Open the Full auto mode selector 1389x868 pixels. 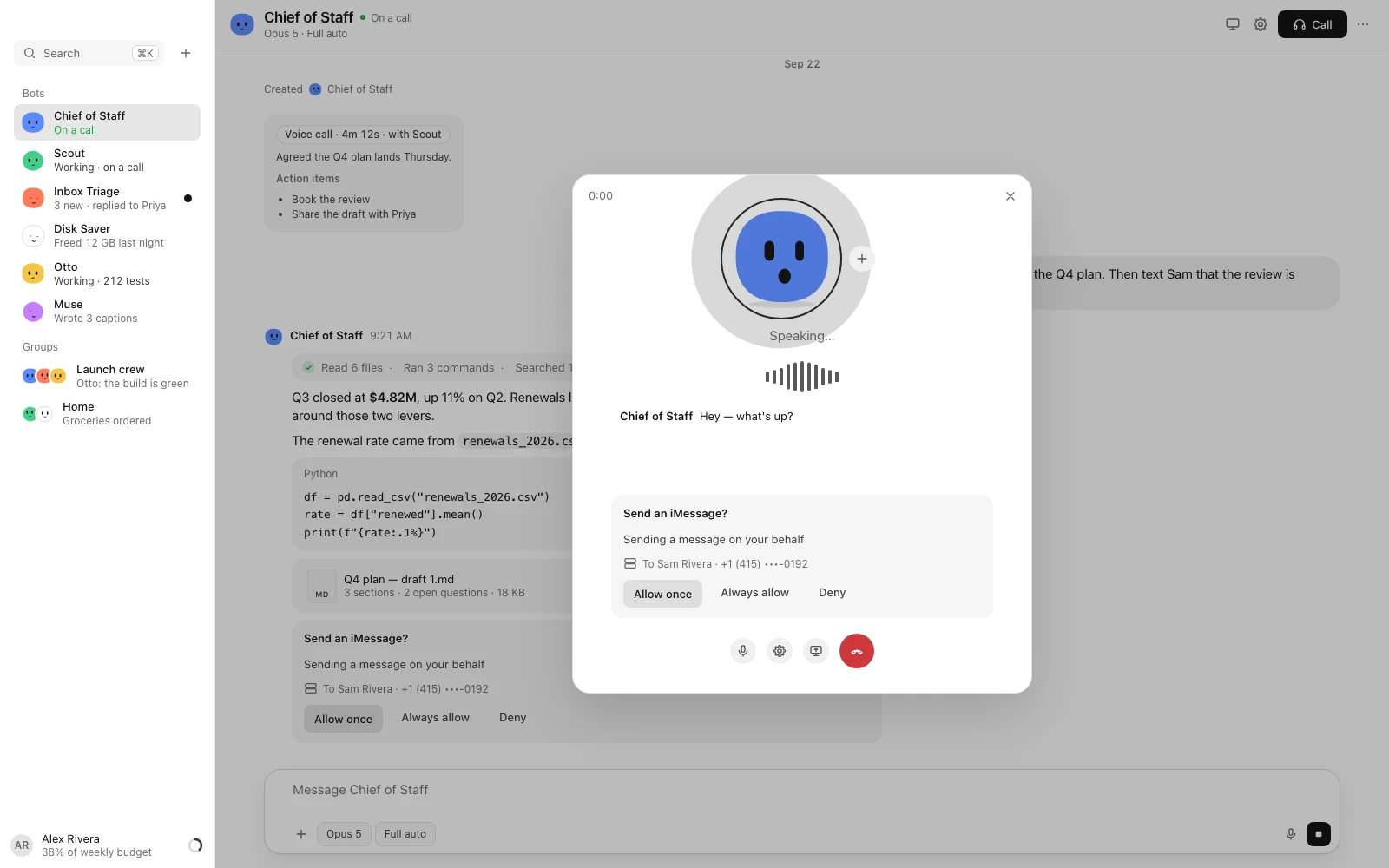[405, 834]
